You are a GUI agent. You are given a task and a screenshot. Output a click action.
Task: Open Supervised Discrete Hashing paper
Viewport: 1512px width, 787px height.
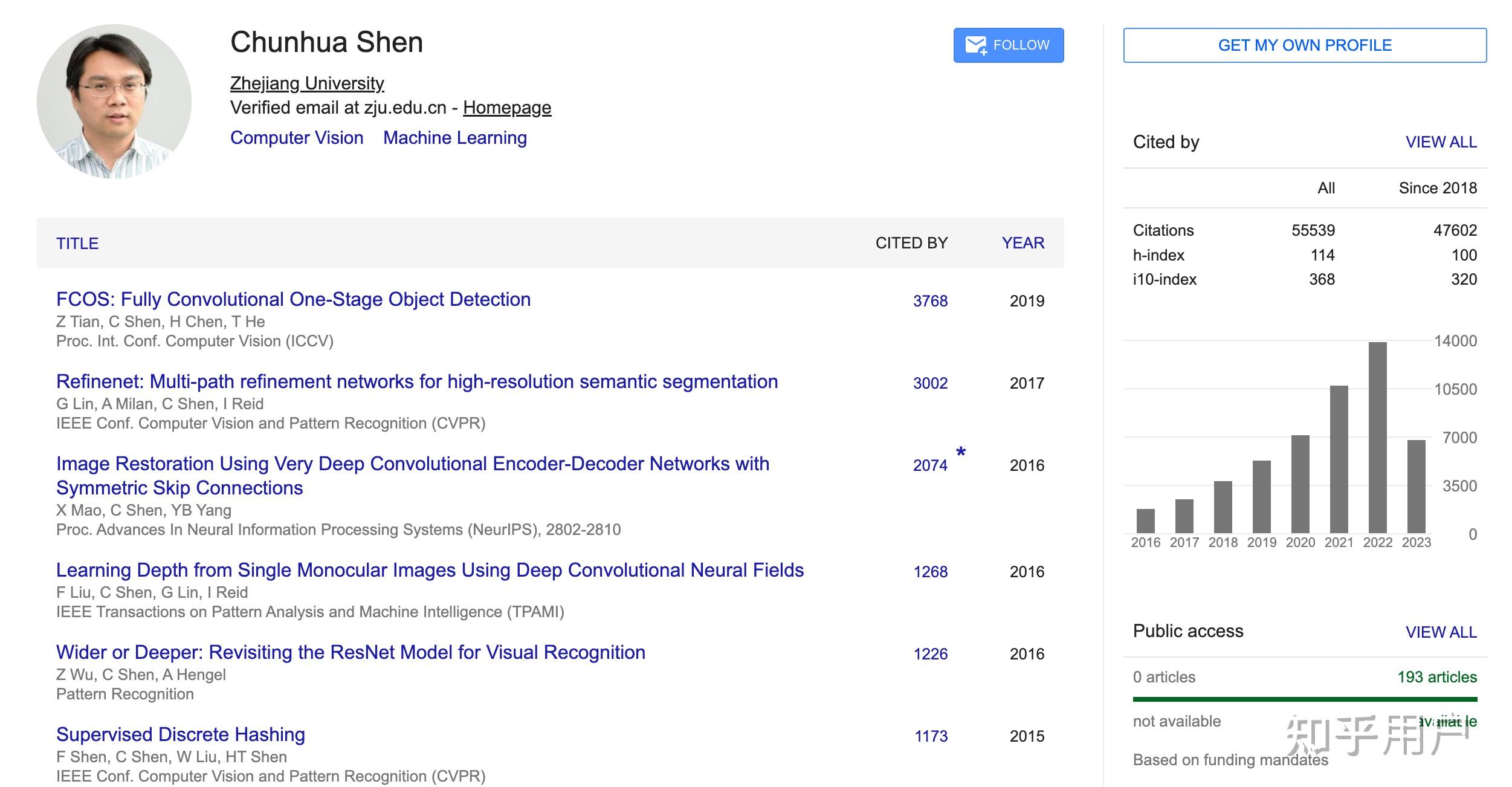180,734
